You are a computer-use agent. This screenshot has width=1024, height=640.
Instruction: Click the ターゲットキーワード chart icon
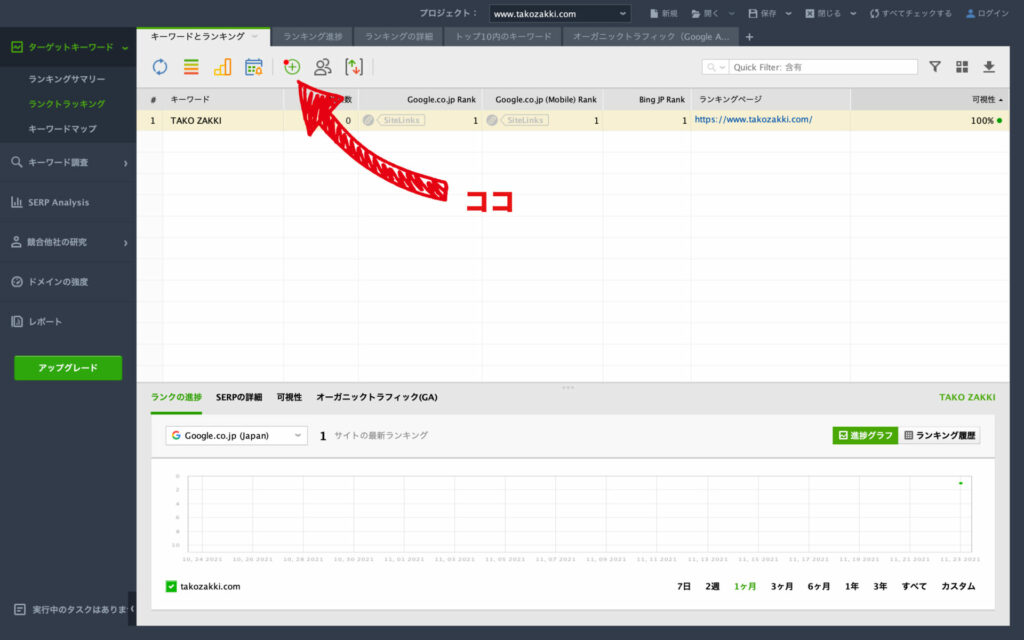[x=17, y=47]
